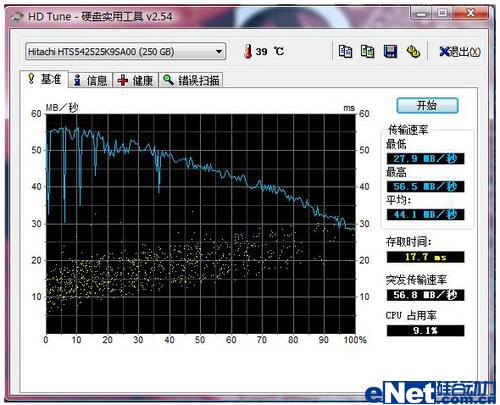Image resolution: width=500 pixels, height=405 pixels.
Task: Click the 开始 start button
Action: (427, 106)
